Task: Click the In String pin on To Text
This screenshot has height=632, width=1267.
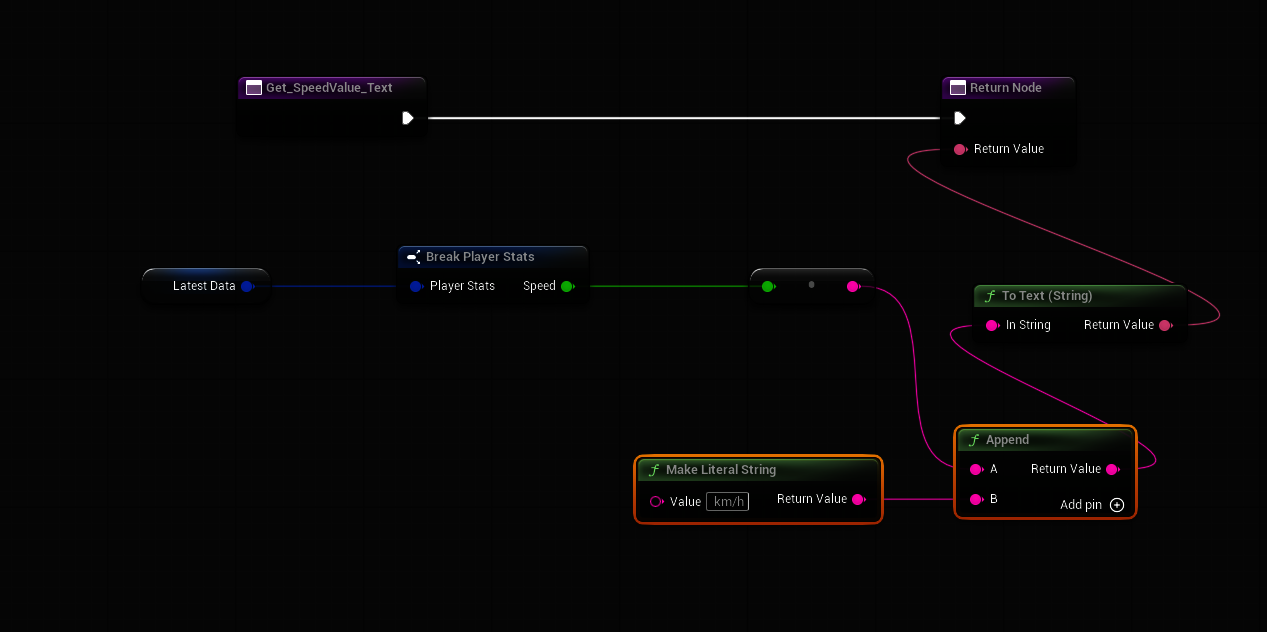Action: coord(992,325)
